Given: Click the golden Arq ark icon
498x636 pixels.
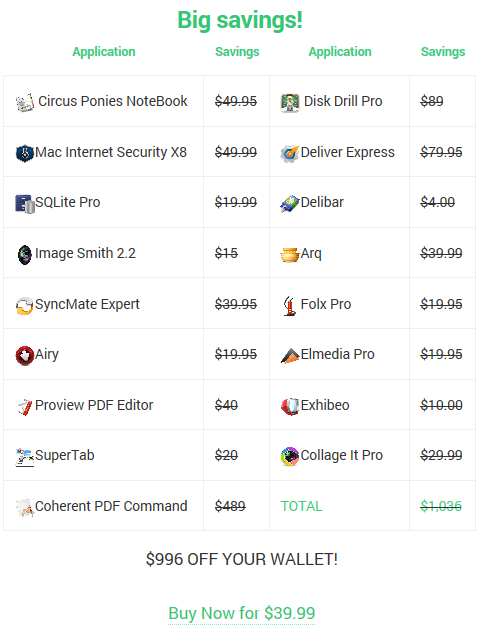Looking at the screenshot, I should (x=290, y=255).
